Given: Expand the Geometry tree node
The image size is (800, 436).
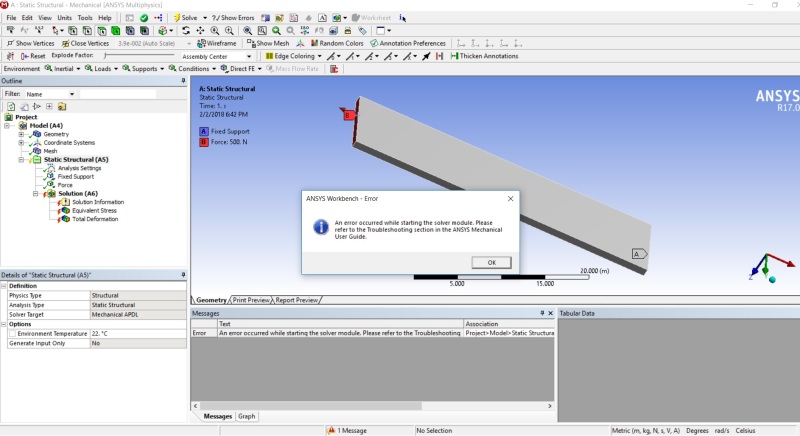Looking at the screenshot, I should [21, 134].
